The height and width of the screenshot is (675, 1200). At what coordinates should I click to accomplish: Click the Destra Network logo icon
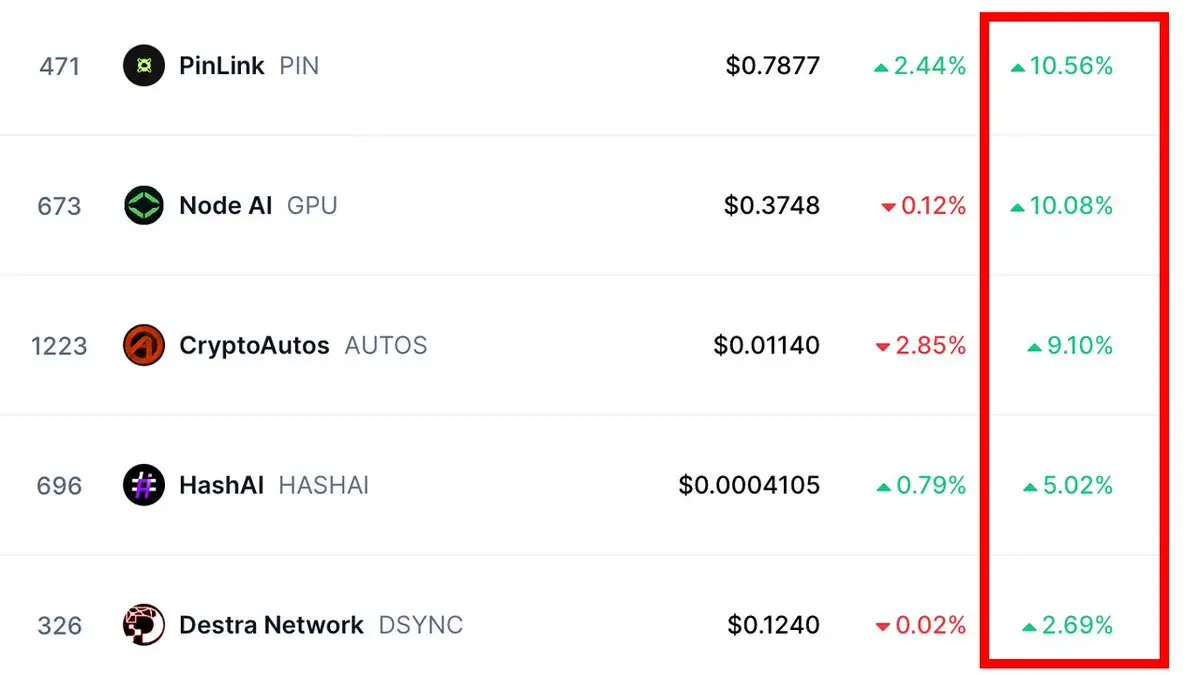143,626
